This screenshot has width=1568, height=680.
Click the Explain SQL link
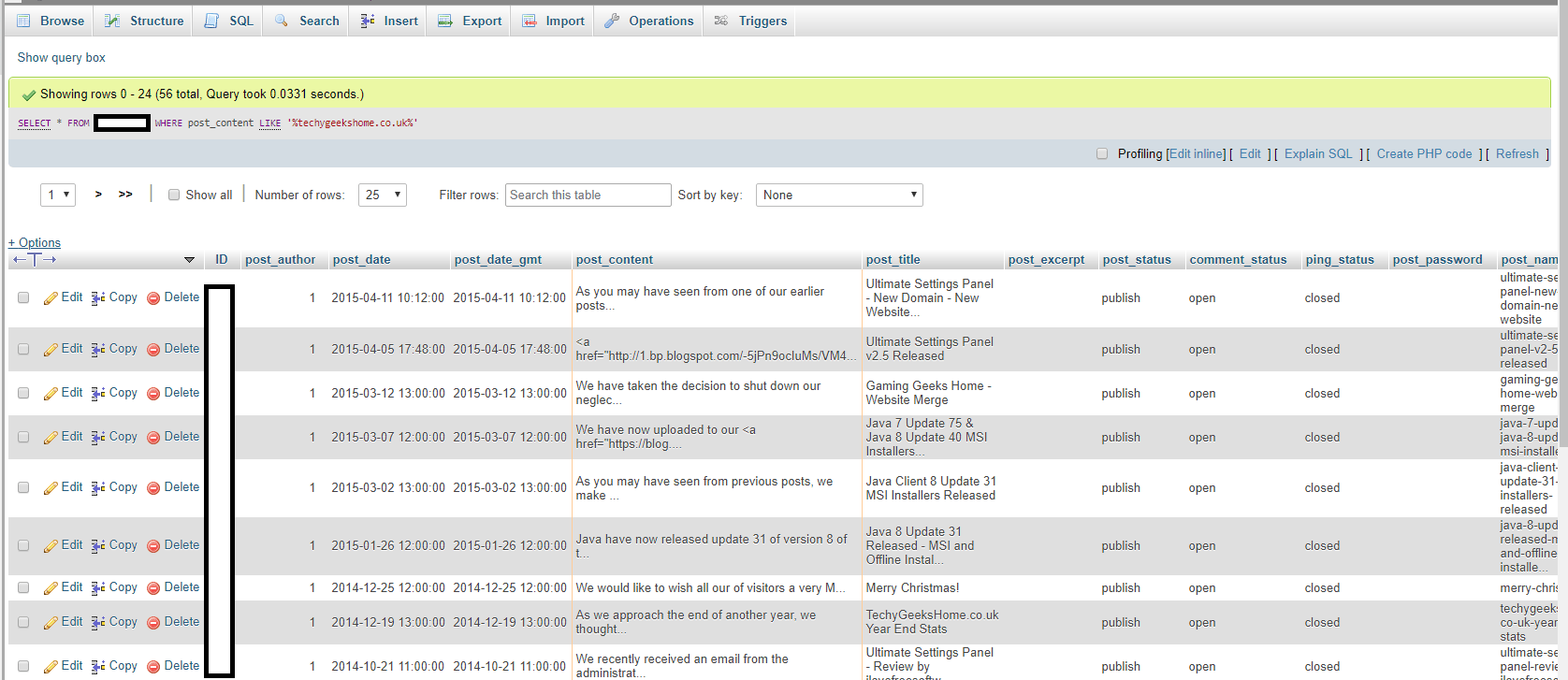click(1318, 154)
